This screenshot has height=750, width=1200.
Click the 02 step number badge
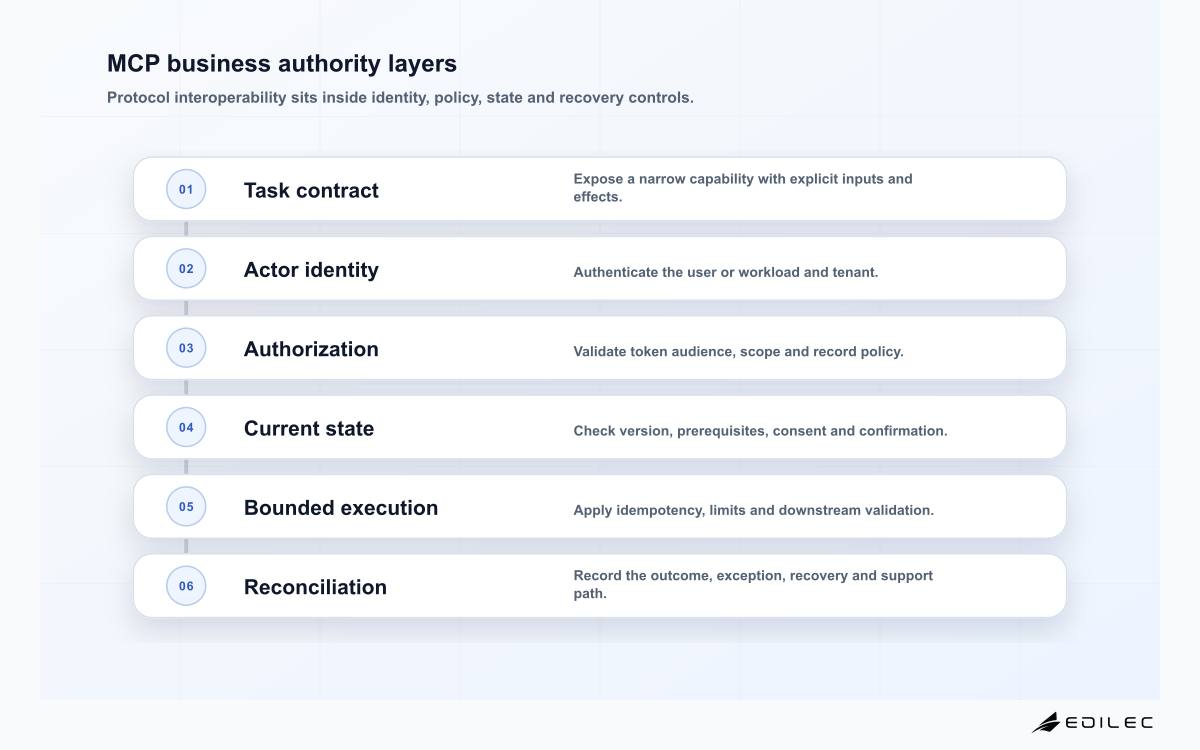[x=186, y=268]
